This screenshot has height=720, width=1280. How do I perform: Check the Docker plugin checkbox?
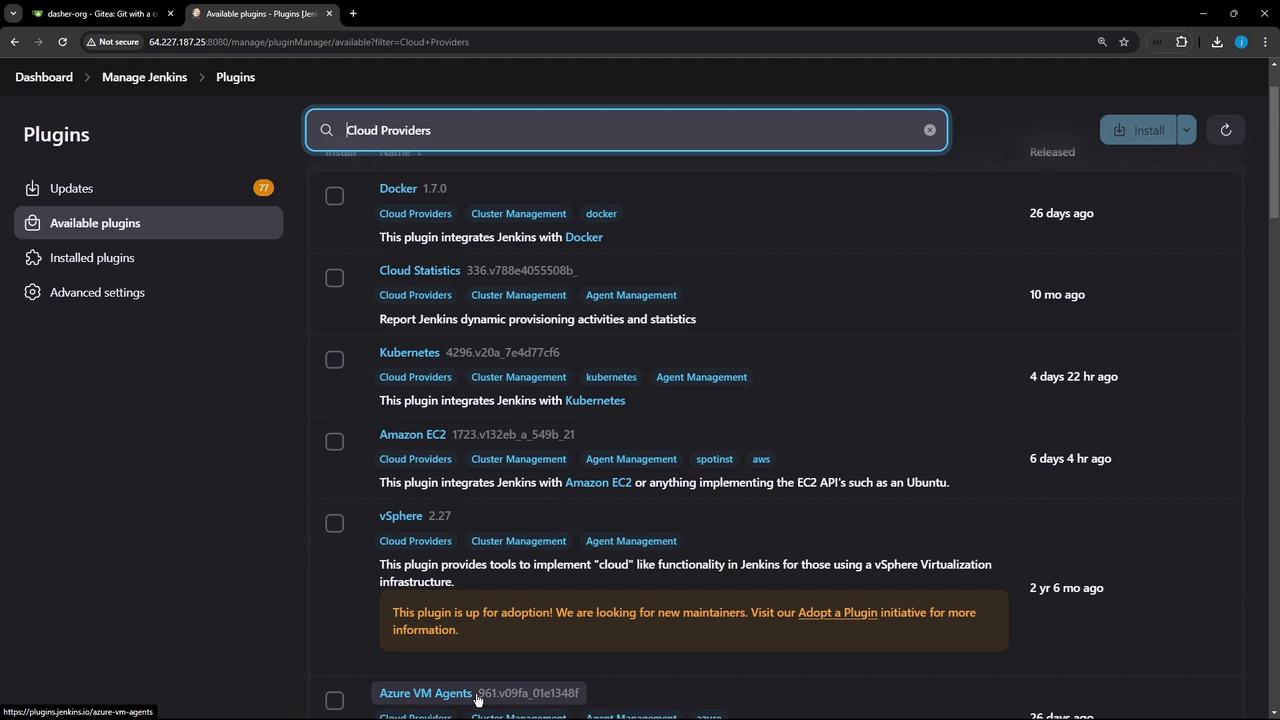[x=335, y=196]
